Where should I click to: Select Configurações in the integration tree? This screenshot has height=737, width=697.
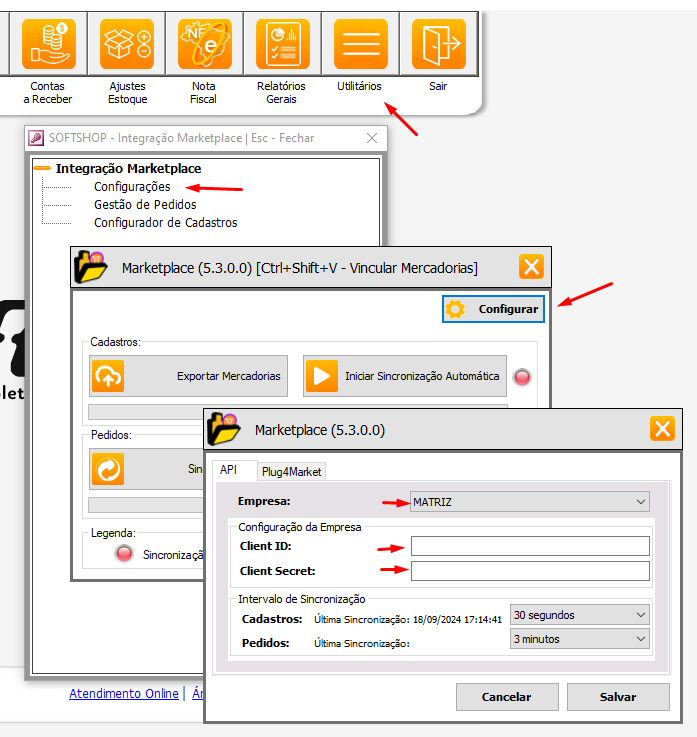click(132, 187)
